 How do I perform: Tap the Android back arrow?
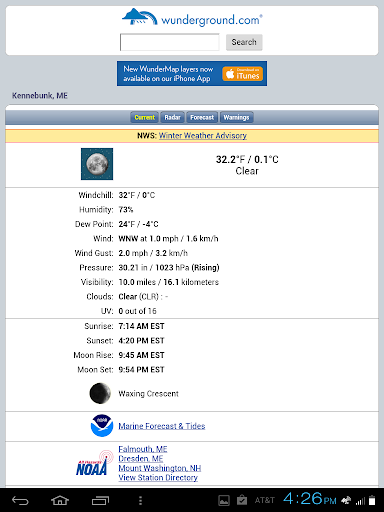tap(20, 500)
